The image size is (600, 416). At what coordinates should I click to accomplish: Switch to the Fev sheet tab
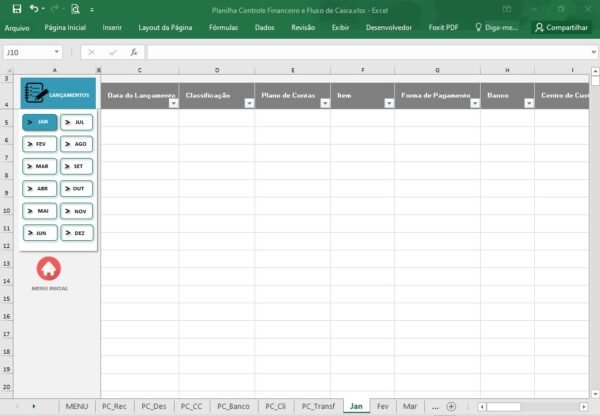point(383,406)
